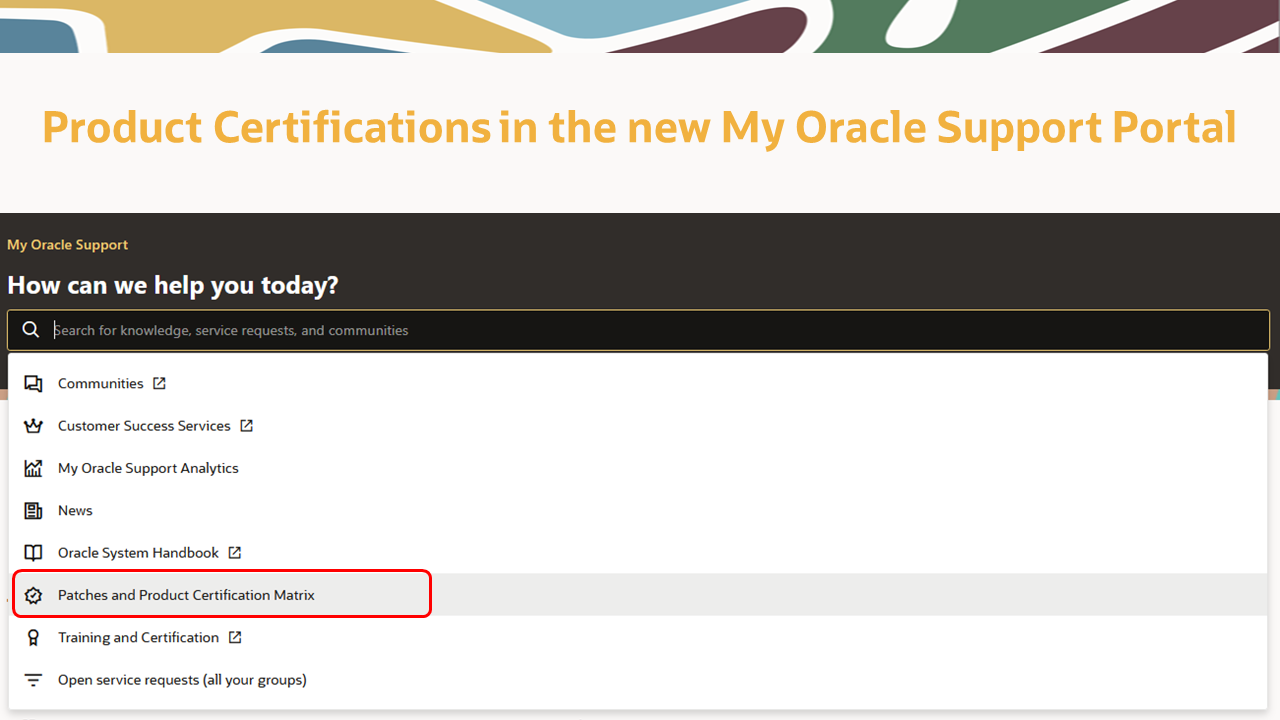The image size is (1280, 720).
Task: Click the My Oracle Support heading link
Action: (67, 244)
